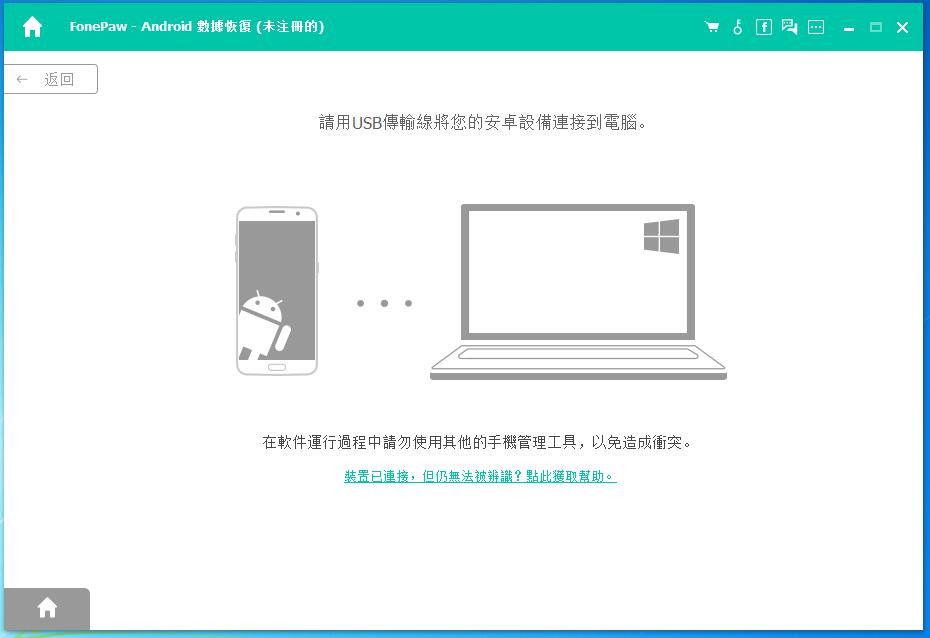The image size is (930, 638).
Task: Minimize the FonePaw window
Action: (x=849, y=27)
